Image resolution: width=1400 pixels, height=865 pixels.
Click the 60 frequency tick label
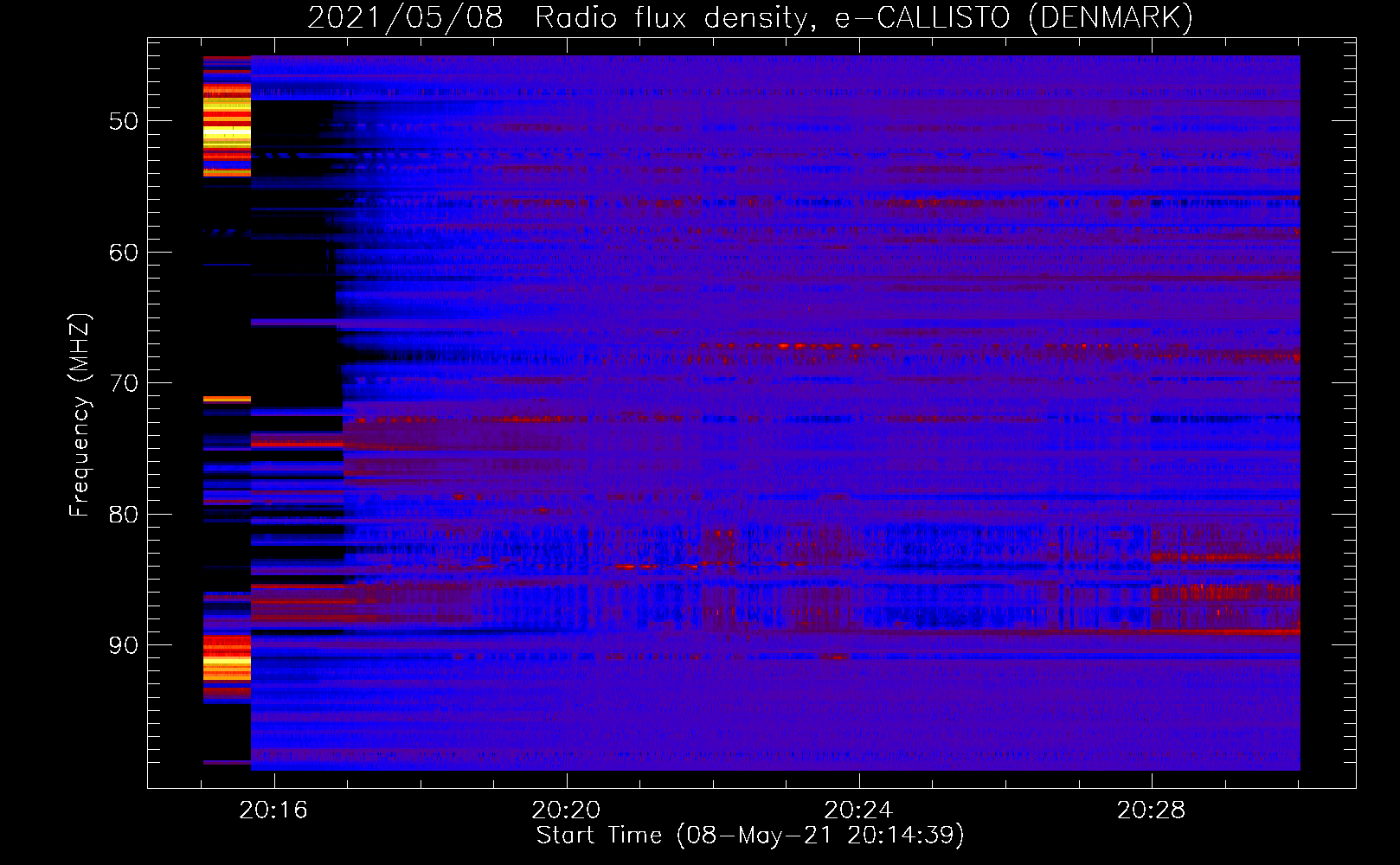(124, 253)
